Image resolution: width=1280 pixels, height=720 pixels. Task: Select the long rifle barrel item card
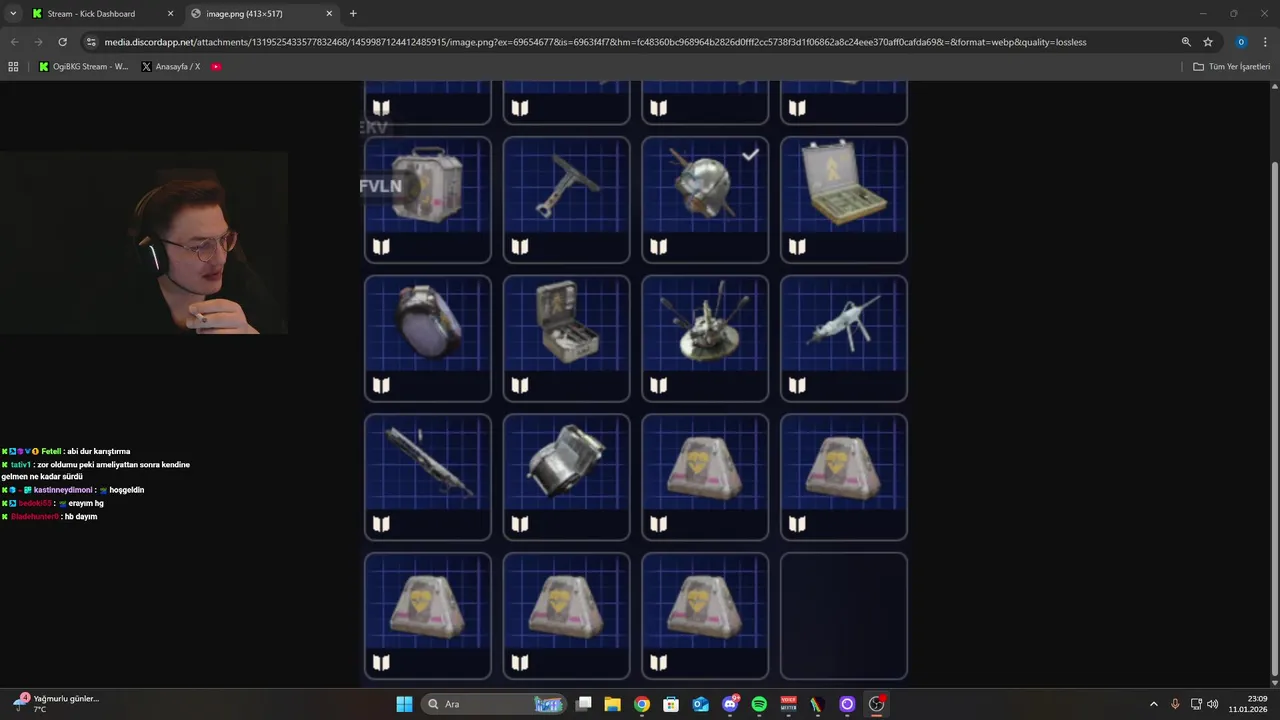click(x=428, y=477)
